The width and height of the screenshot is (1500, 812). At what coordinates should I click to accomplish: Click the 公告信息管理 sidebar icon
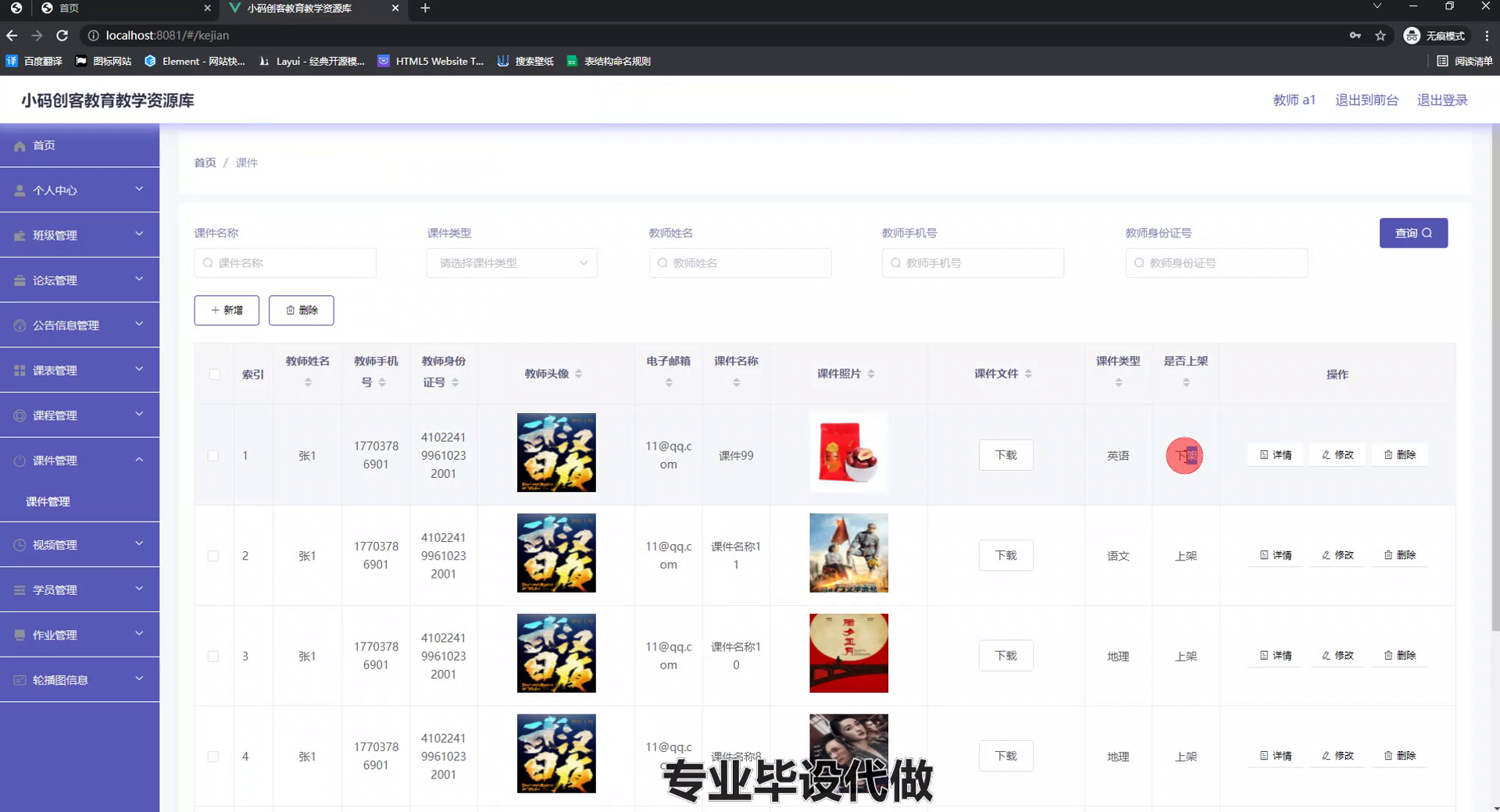20,326
